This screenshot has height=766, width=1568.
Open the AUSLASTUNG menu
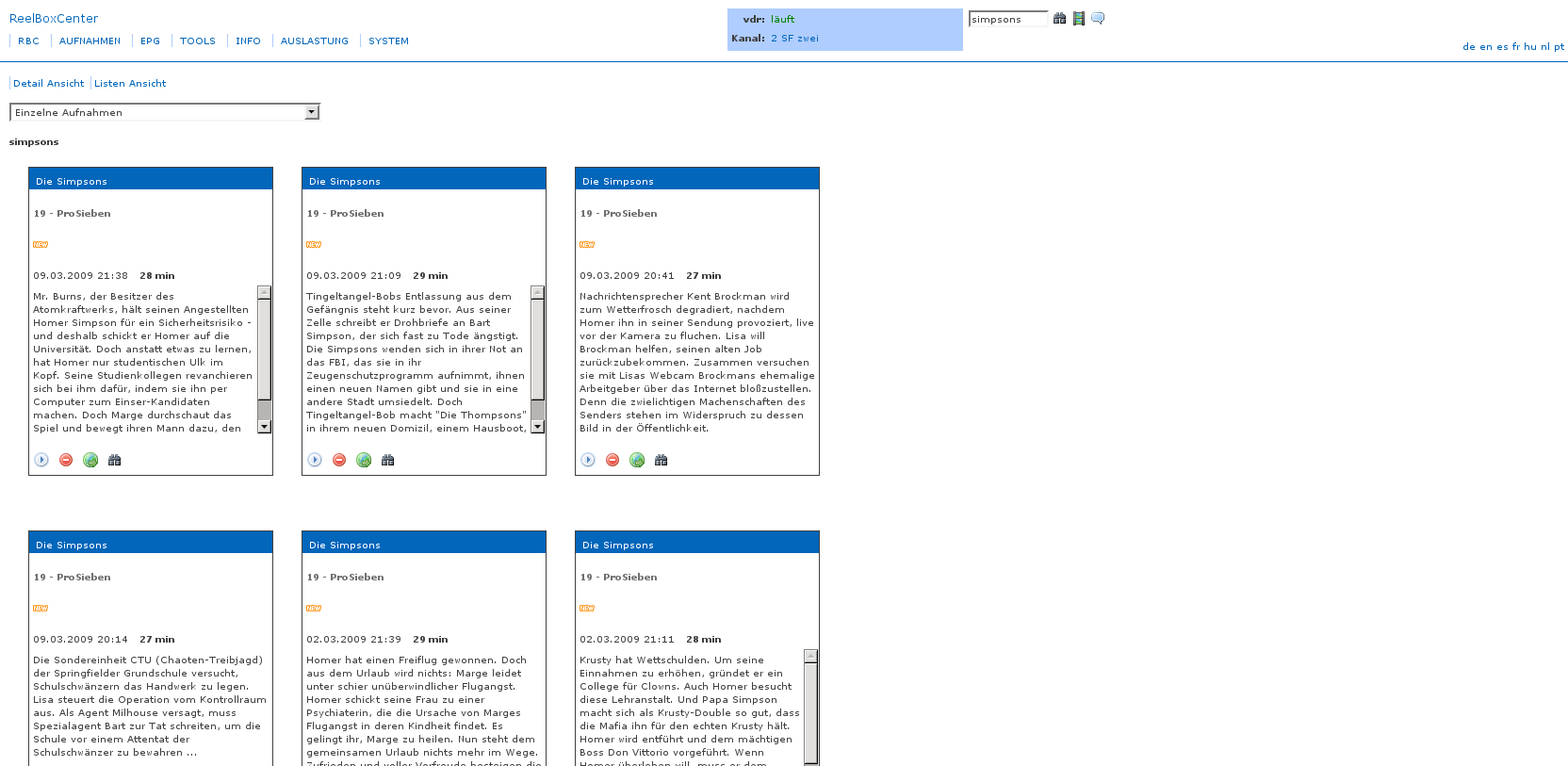point(315,41)
